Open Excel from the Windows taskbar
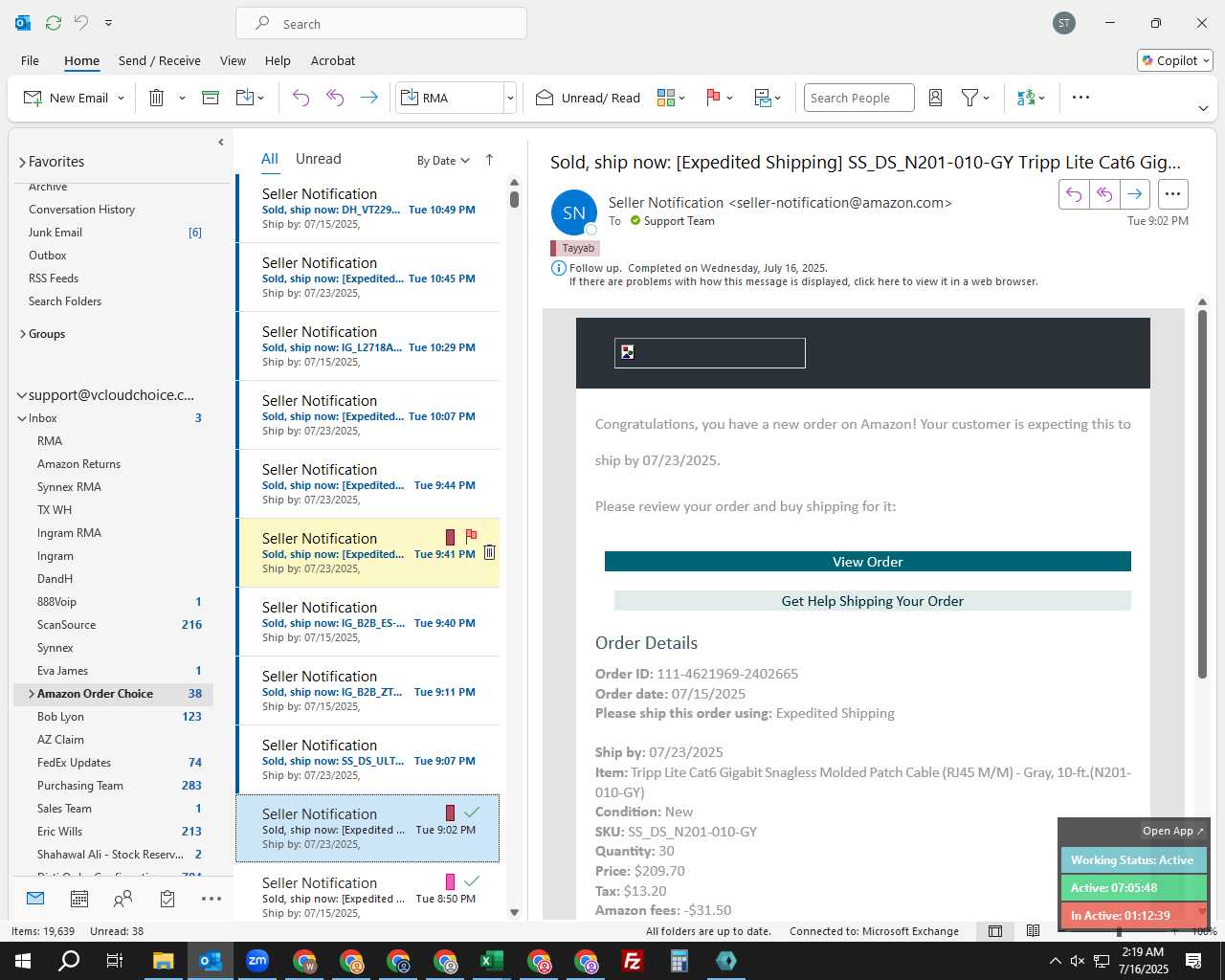This screenshot has height=980, width=1225. pyautogui.click(x=492, y=961)
